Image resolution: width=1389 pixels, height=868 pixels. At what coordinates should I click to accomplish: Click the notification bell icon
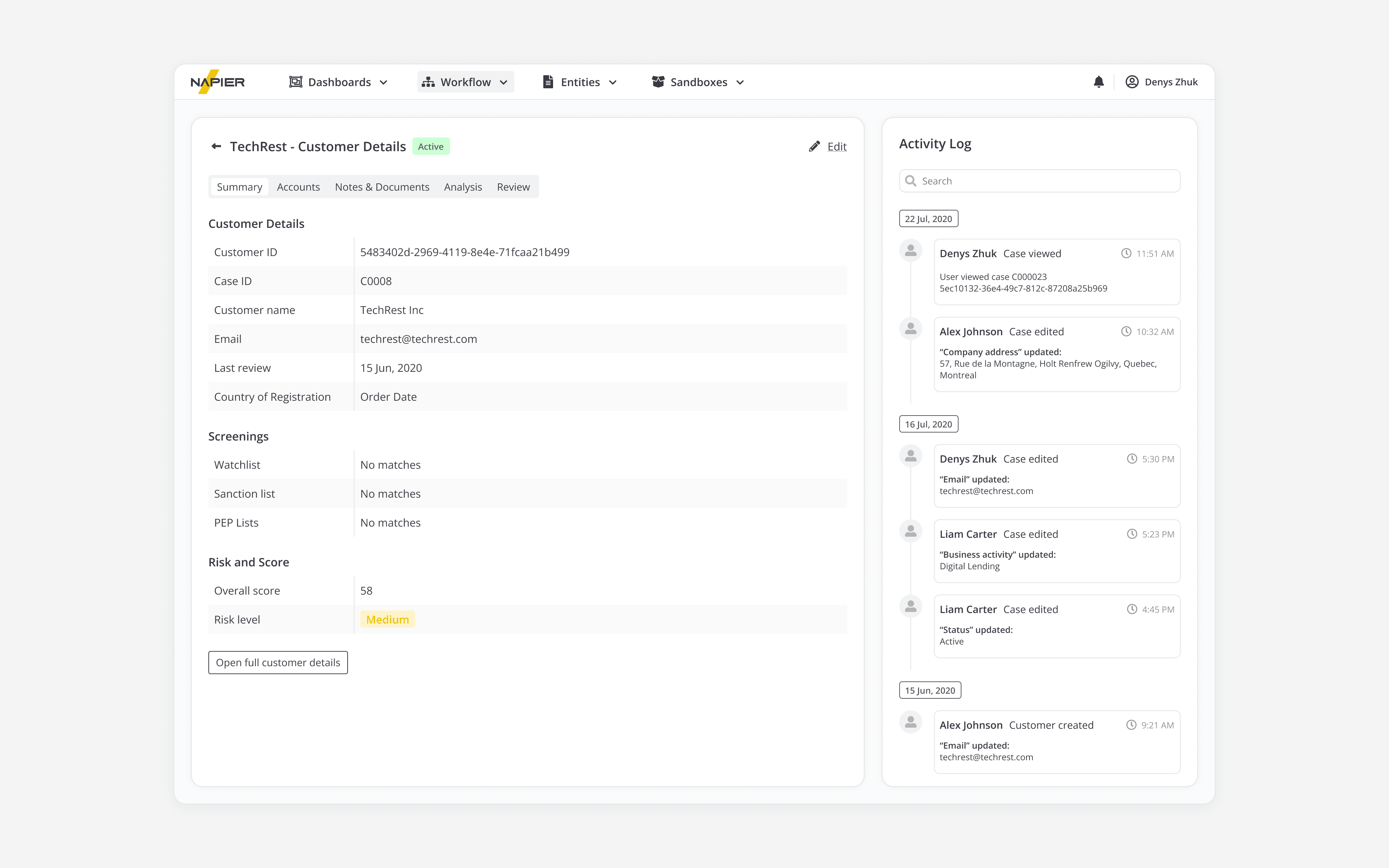(1099, 82)
